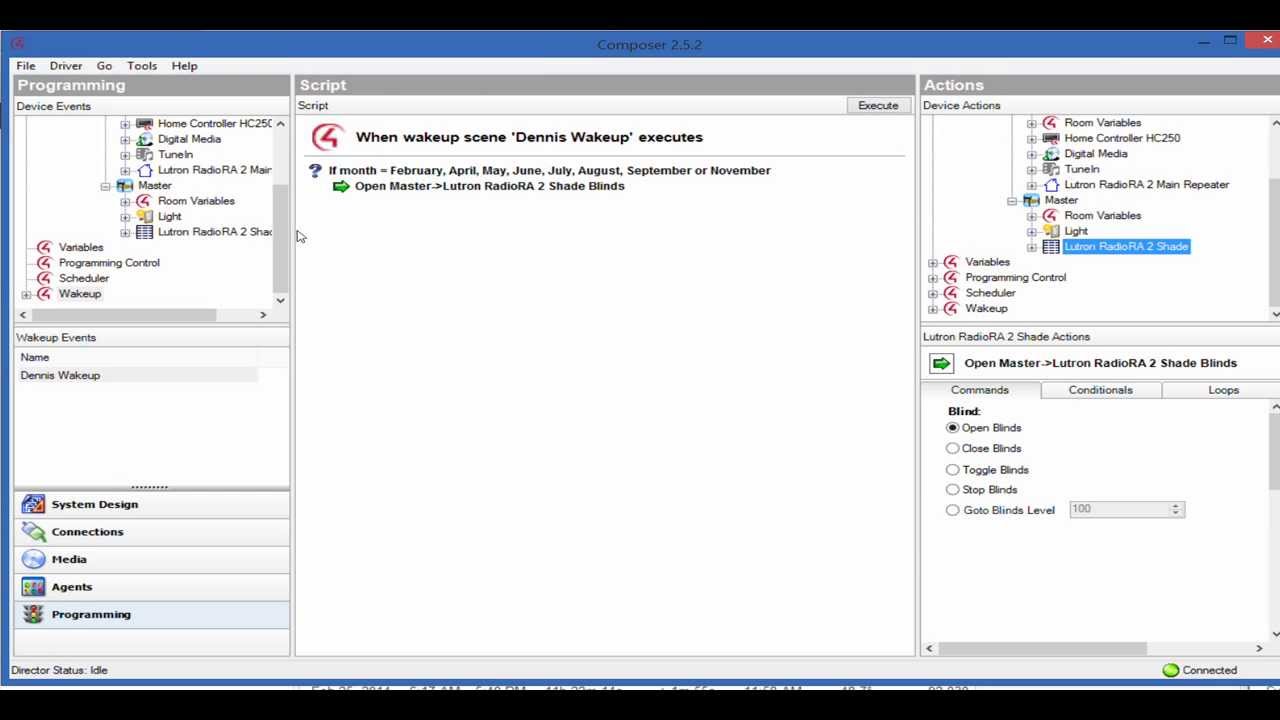
Task: Select the If month conditional script line
Action: click(x=550, y=170)
